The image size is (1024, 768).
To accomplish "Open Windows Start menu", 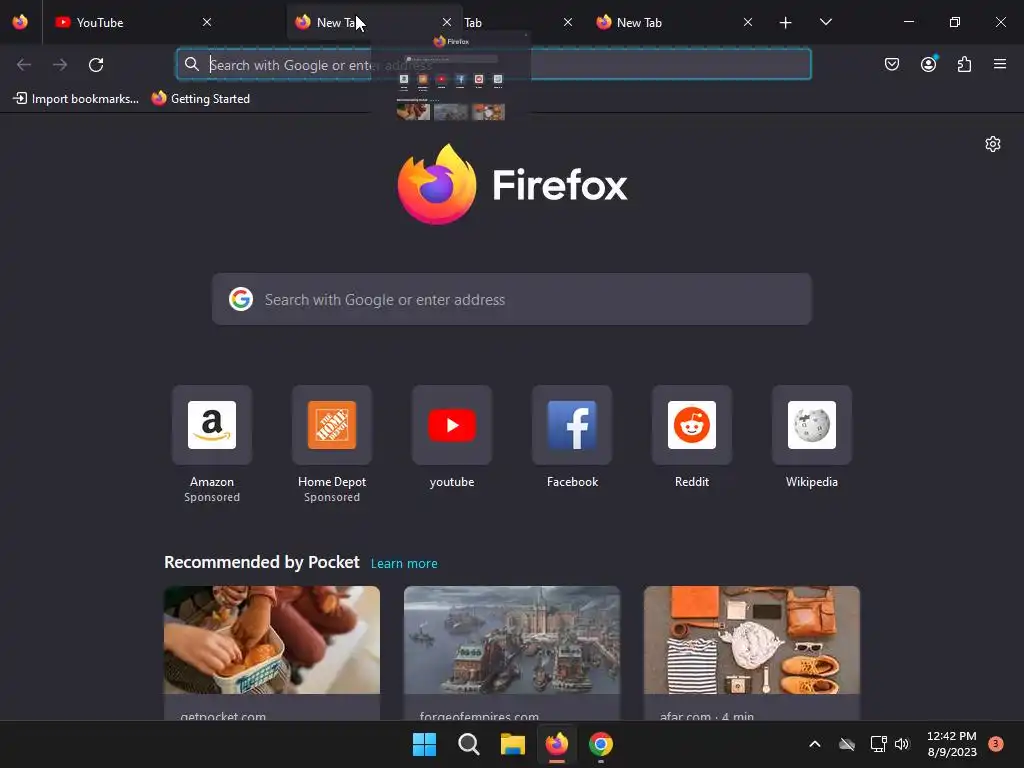I will (424, 744).
